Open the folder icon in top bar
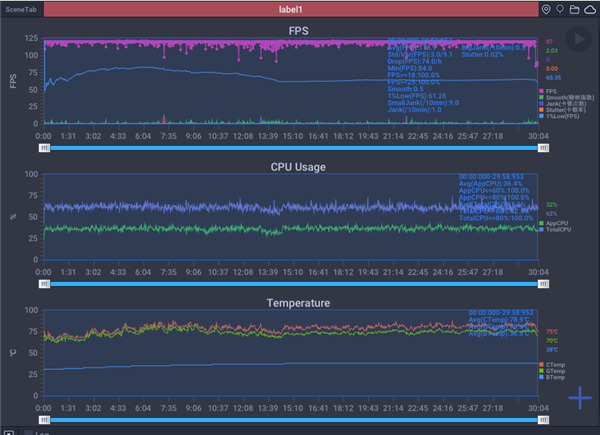Image resolution: width=600 pixels, height=435 pixels. click(x=574, y=9)
